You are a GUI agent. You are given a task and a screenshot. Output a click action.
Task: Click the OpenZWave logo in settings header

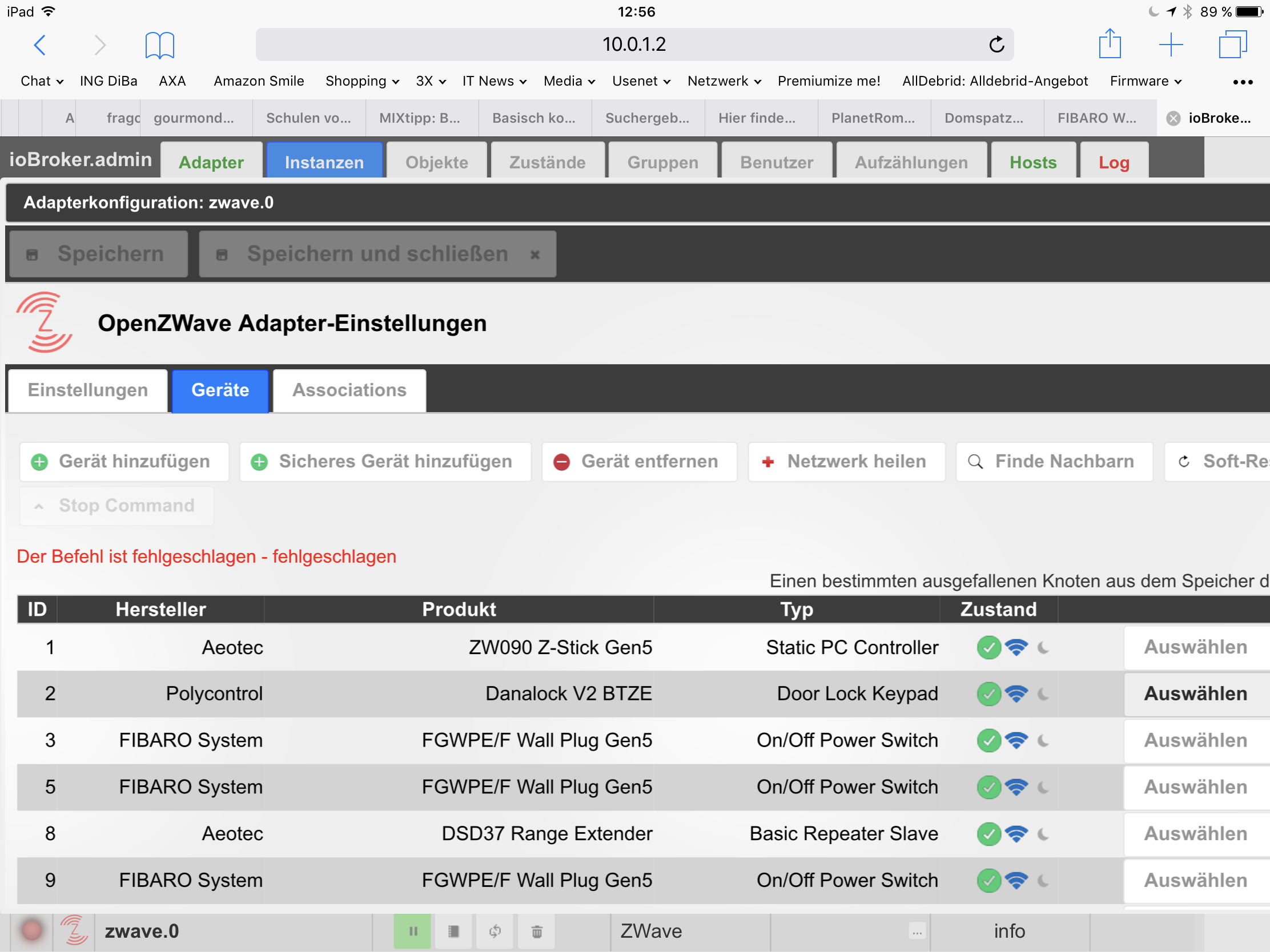(45, 322)
